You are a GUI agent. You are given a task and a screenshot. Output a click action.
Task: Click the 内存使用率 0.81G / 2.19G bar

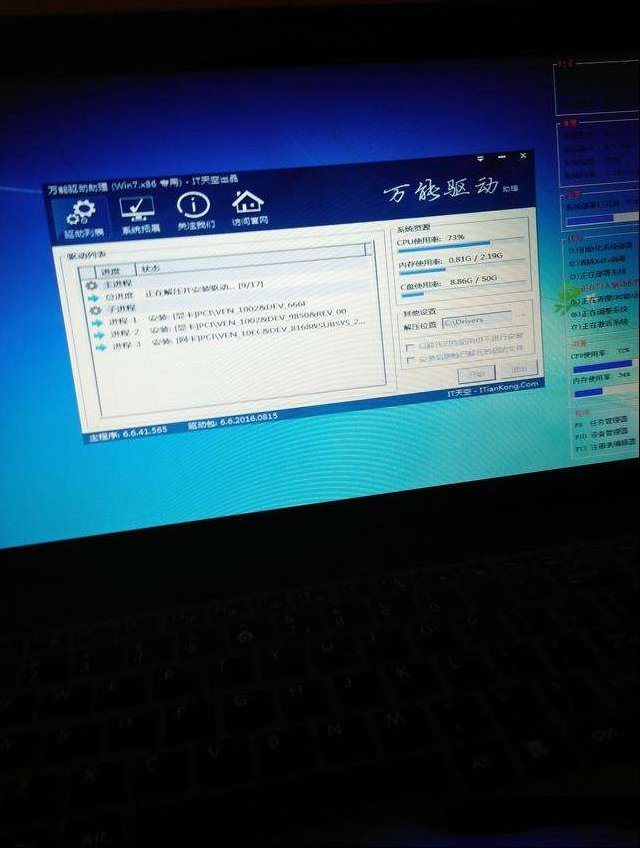click(x=463, y=267)
